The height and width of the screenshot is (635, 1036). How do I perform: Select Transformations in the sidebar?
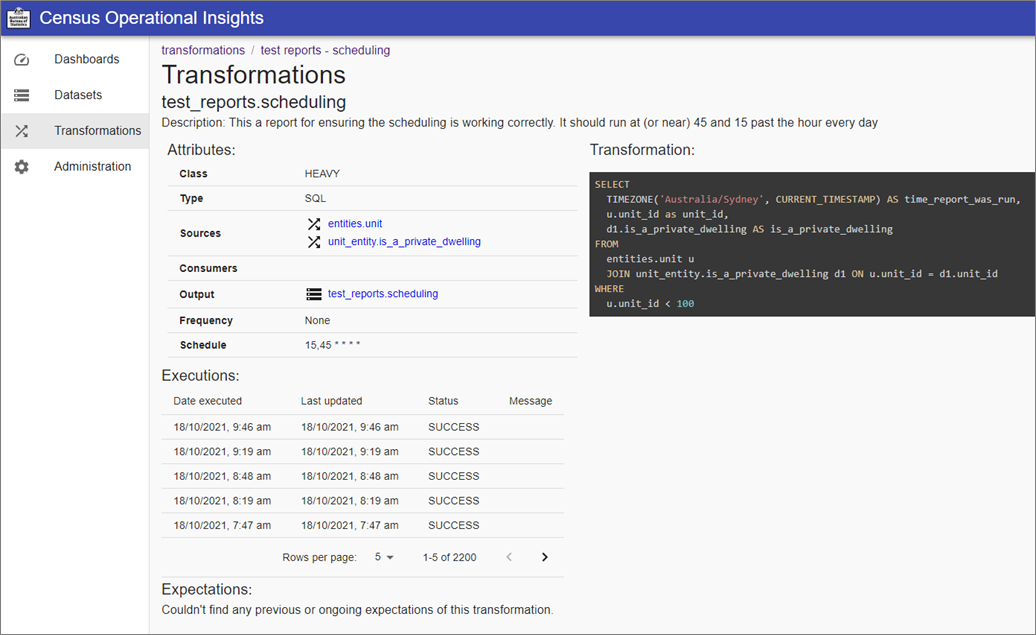pyautogui.click(x=75, y=131)
